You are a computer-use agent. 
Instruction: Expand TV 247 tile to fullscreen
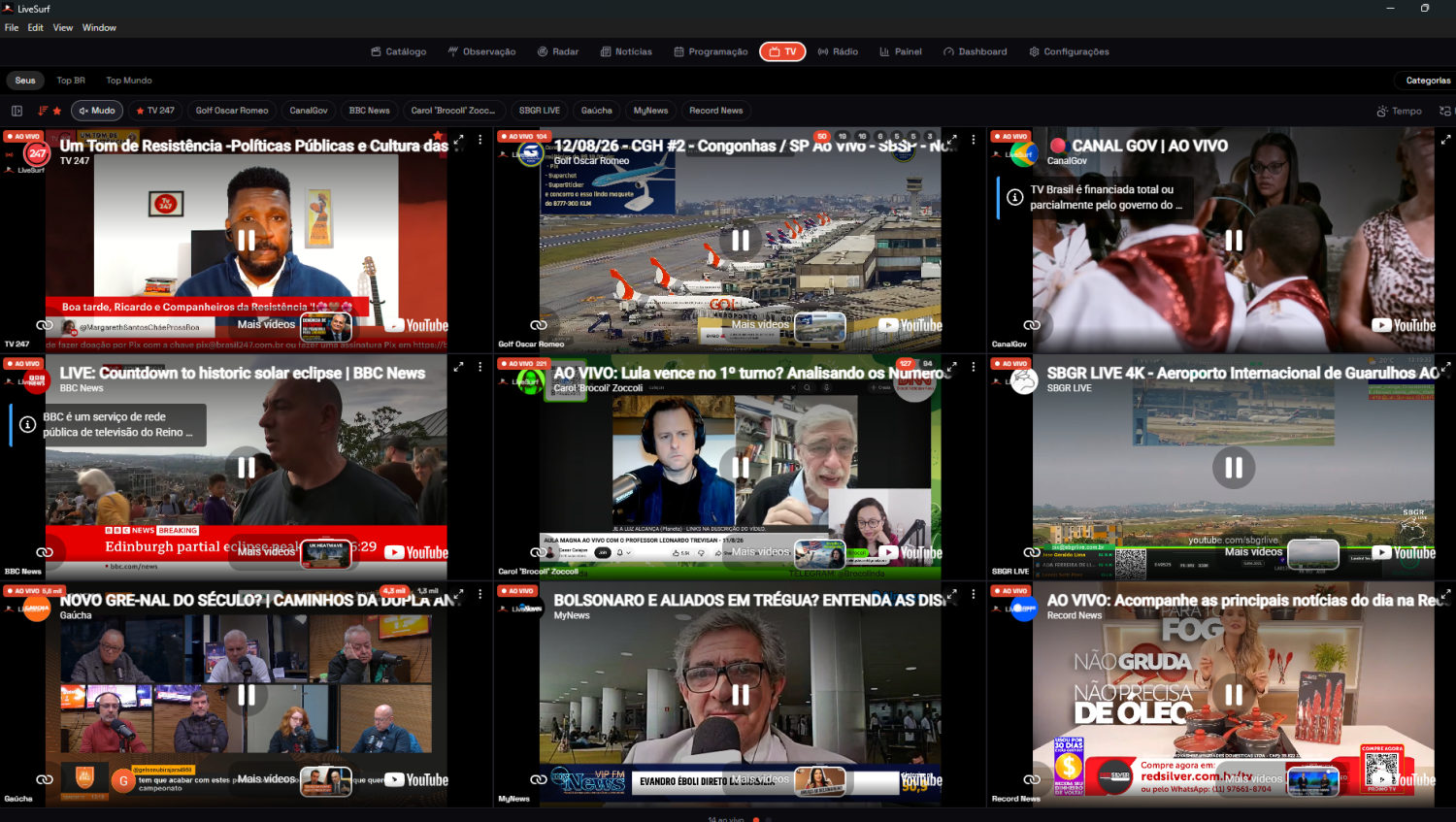pos(459,140)
